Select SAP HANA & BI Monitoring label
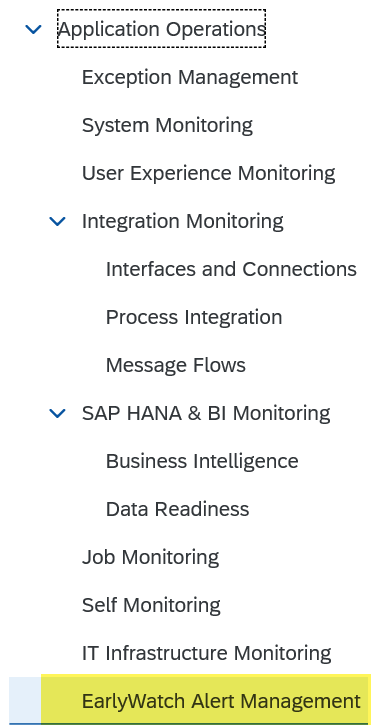This screenshot has width=371, height=726. pos(206,413)
